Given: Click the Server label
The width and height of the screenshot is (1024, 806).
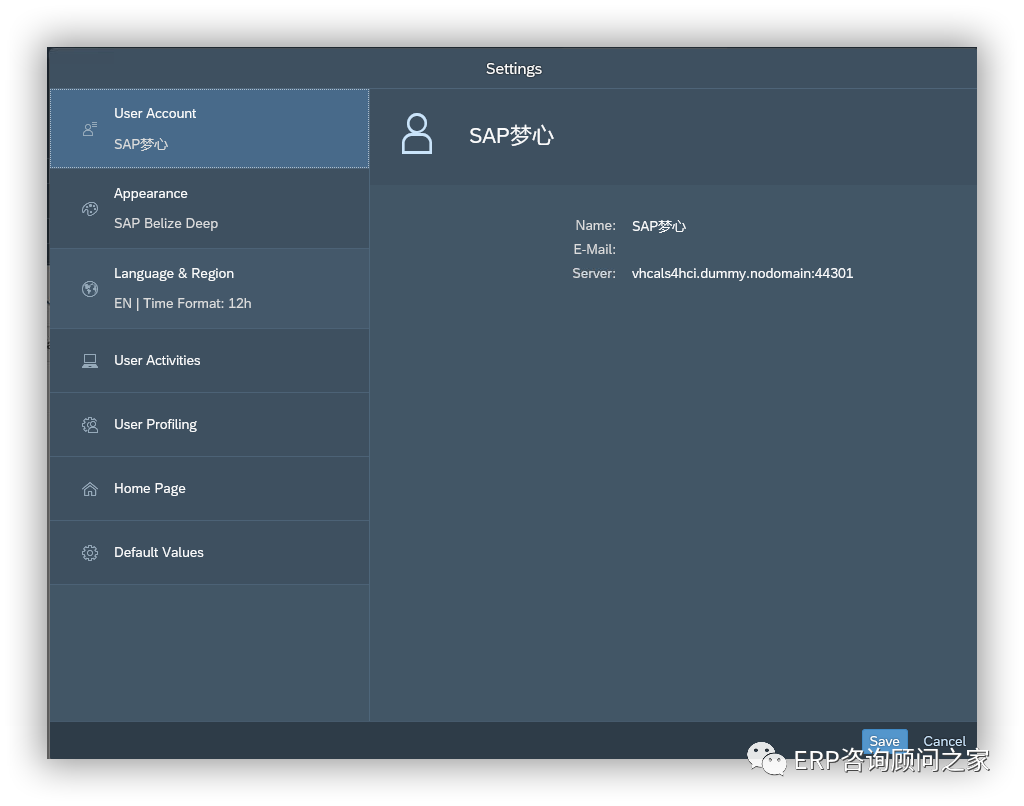Looking at the screenshot, I should coord(594,273).
